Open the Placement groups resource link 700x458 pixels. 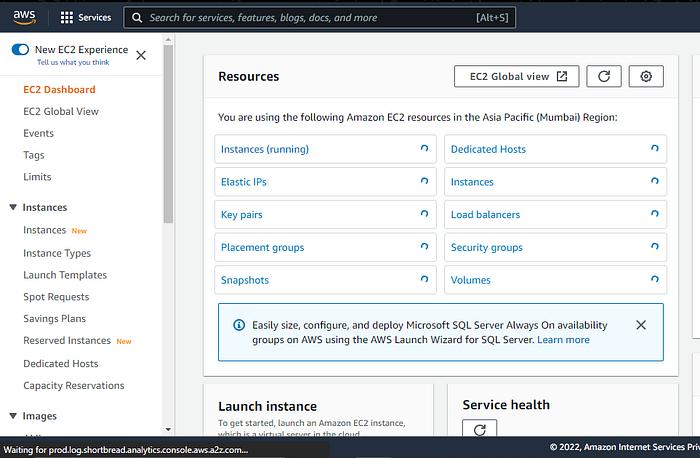pyautogui.click(x=262, y=247)
